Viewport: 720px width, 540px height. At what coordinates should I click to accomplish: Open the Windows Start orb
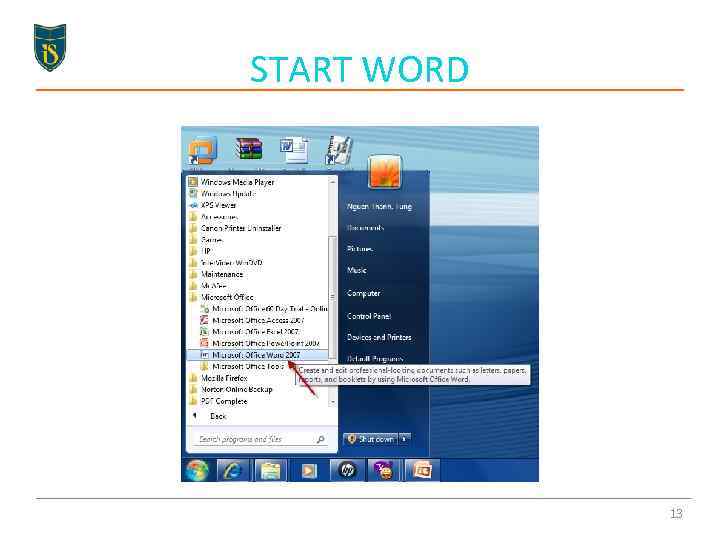pyautogui.click(x=197, y=470)
